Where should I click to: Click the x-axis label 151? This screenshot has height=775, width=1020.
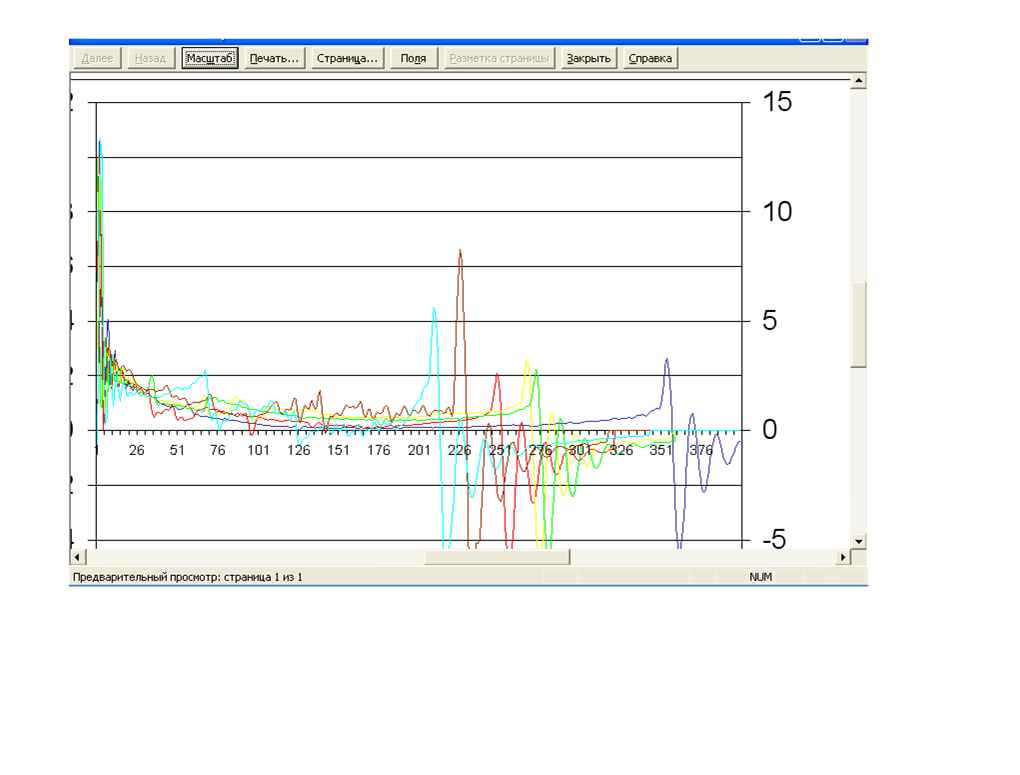[338, 450]
